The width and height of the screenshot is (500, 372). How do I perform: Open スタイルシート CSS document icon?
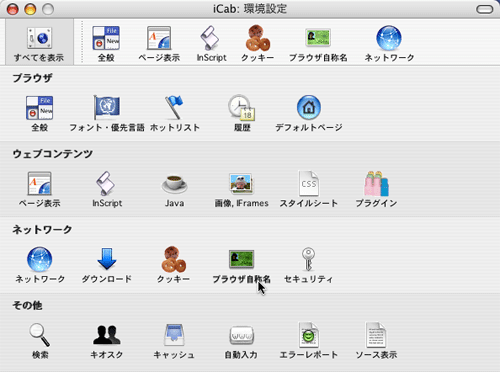[x=309, y=183]
